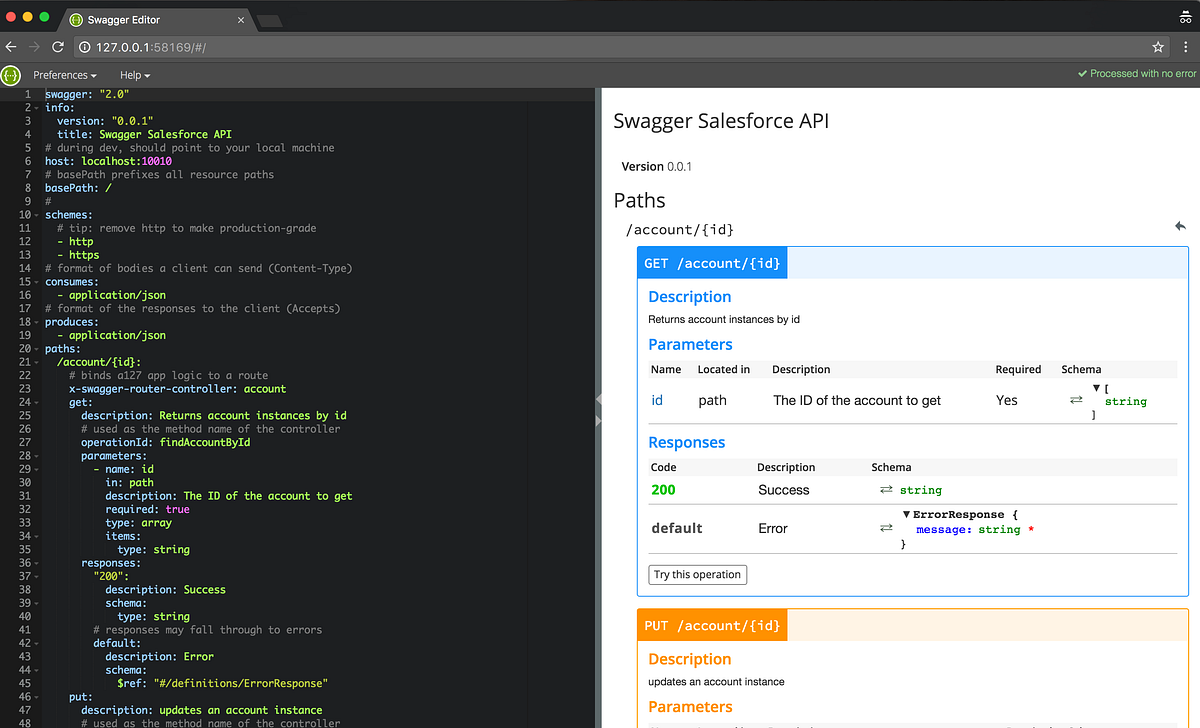Toggle the schema swap icon for the default Error response
1200x728 pixels.
886,528
